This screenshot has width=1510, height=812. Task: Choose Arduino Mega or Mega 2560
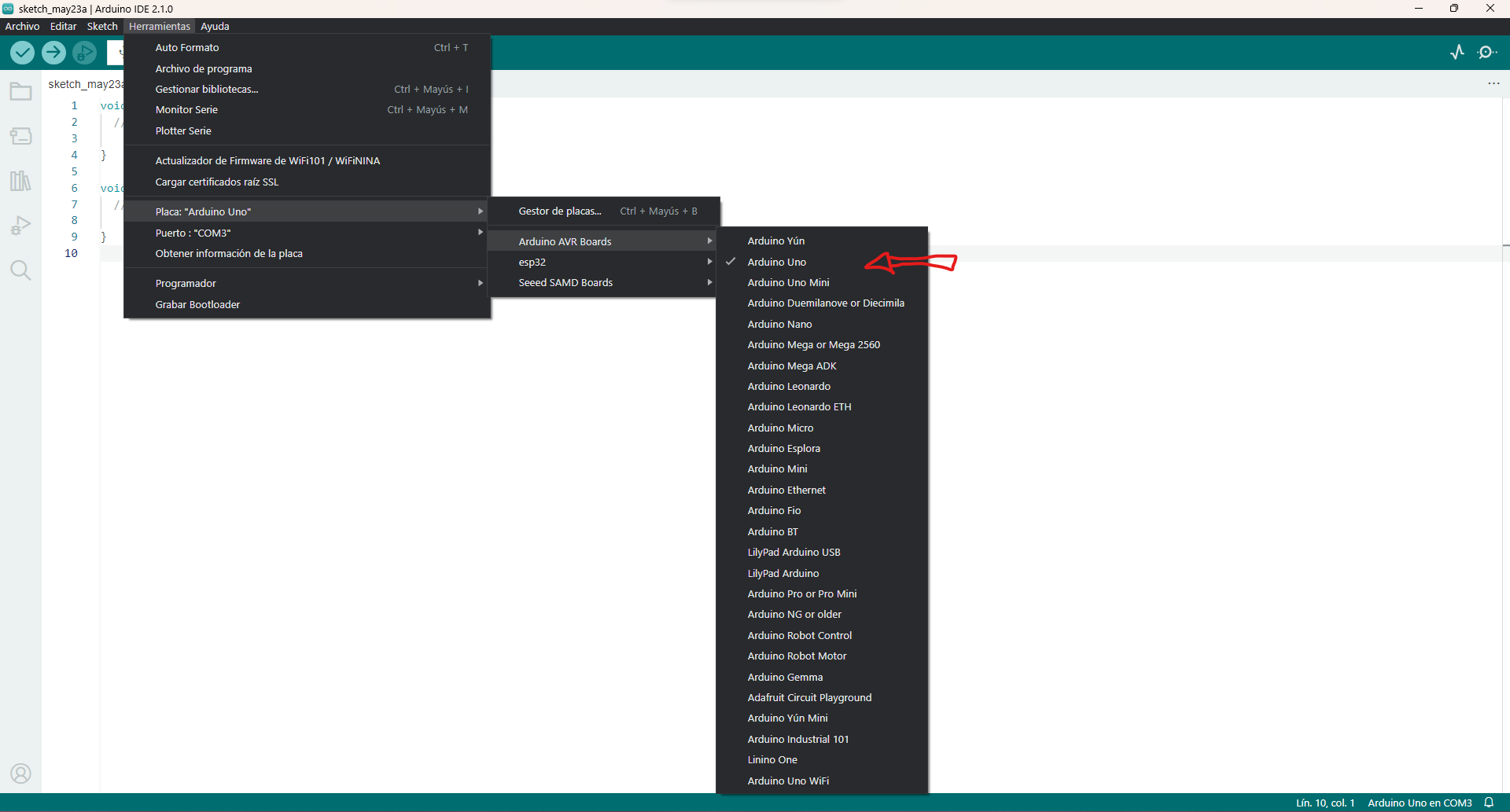point(822,344)
